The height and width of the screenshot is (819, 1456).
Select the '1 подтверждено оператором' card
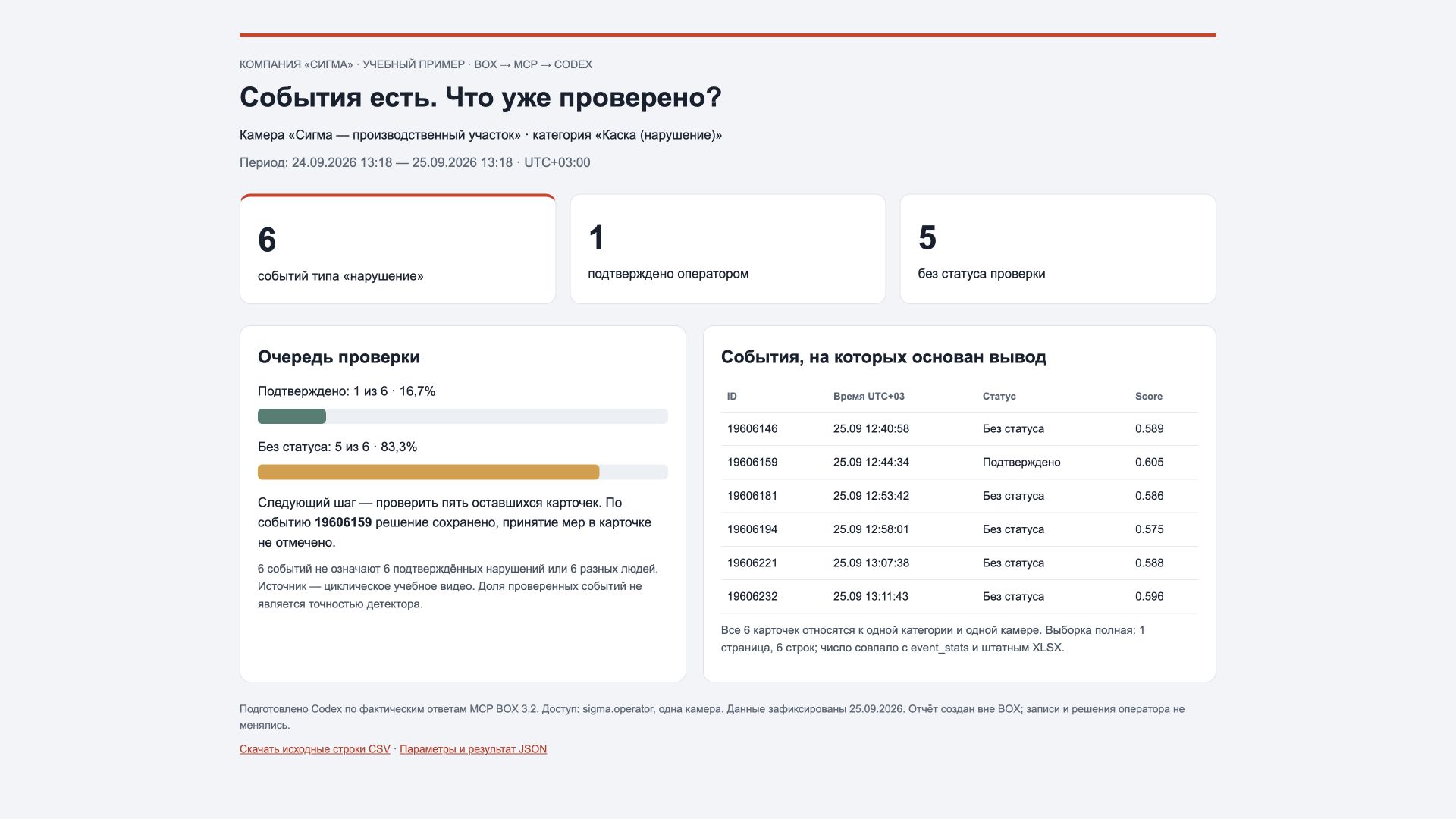(x=728, y=249)
